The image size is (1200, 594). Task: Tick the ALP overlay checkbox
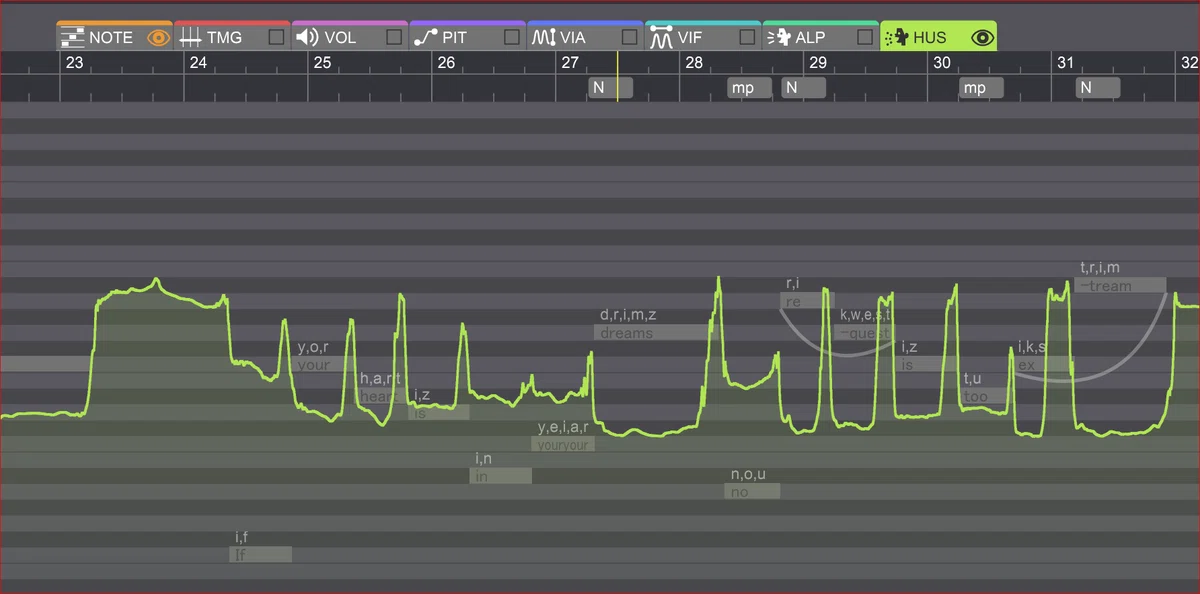[x=865, y=38]
